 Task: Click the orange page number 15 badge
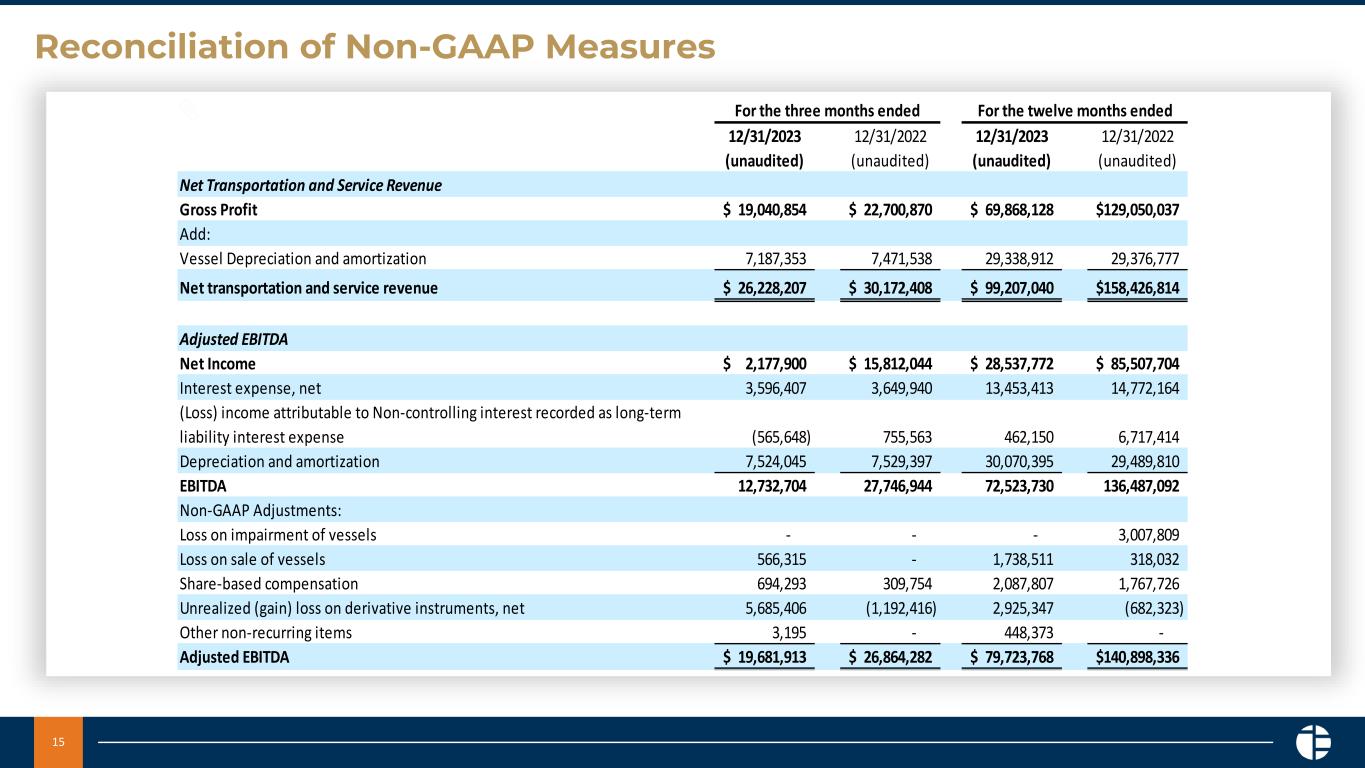pos(58,742)
